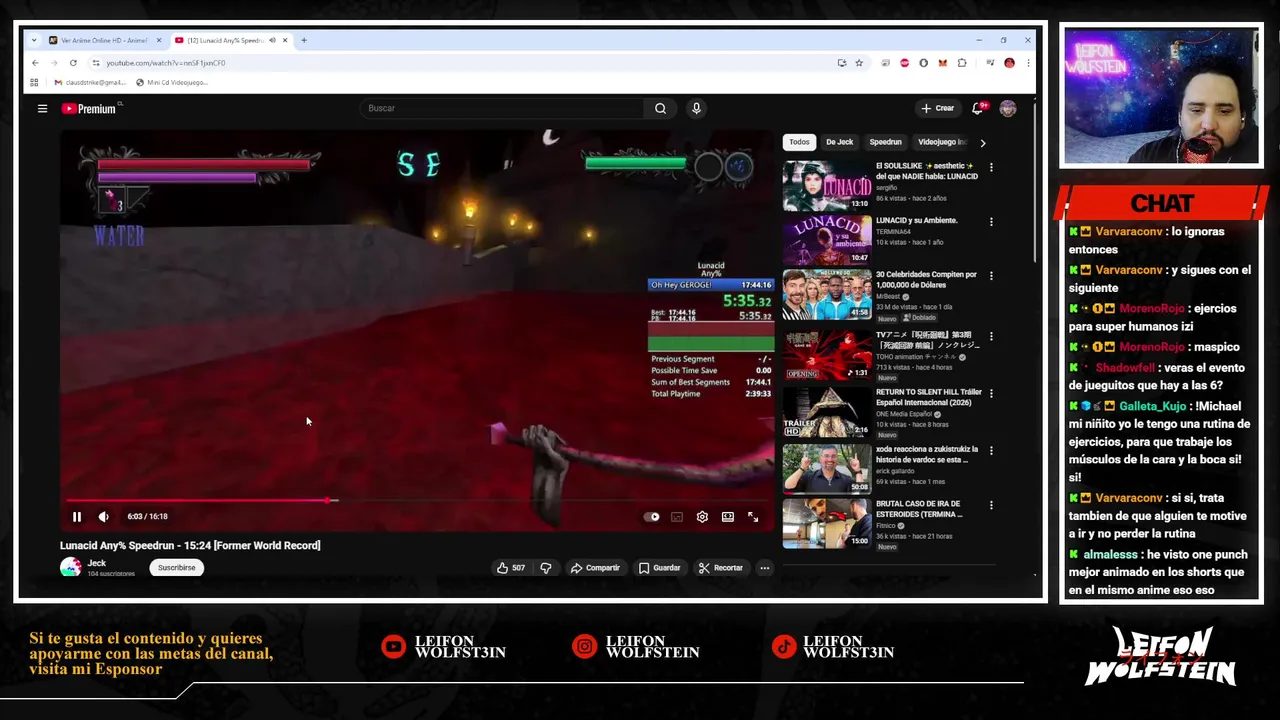
Task: Open options menu for 'LUNACID y su Ambiente'
Action: coord(991,222)
